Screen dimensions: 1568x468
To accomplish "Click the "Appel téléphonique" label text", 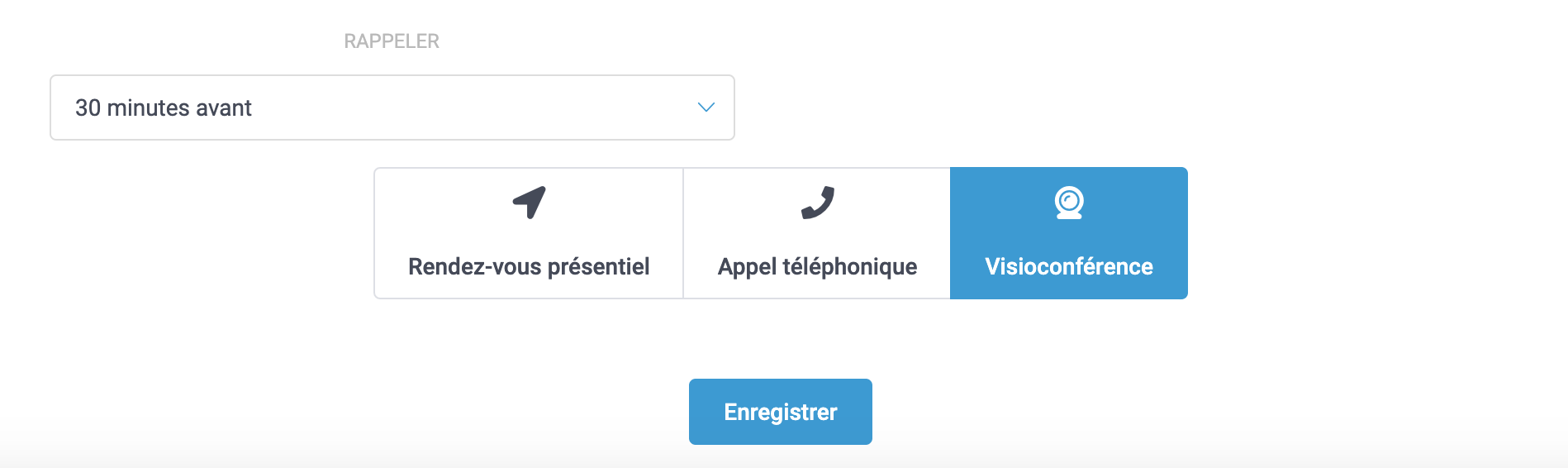I will 817,266.
